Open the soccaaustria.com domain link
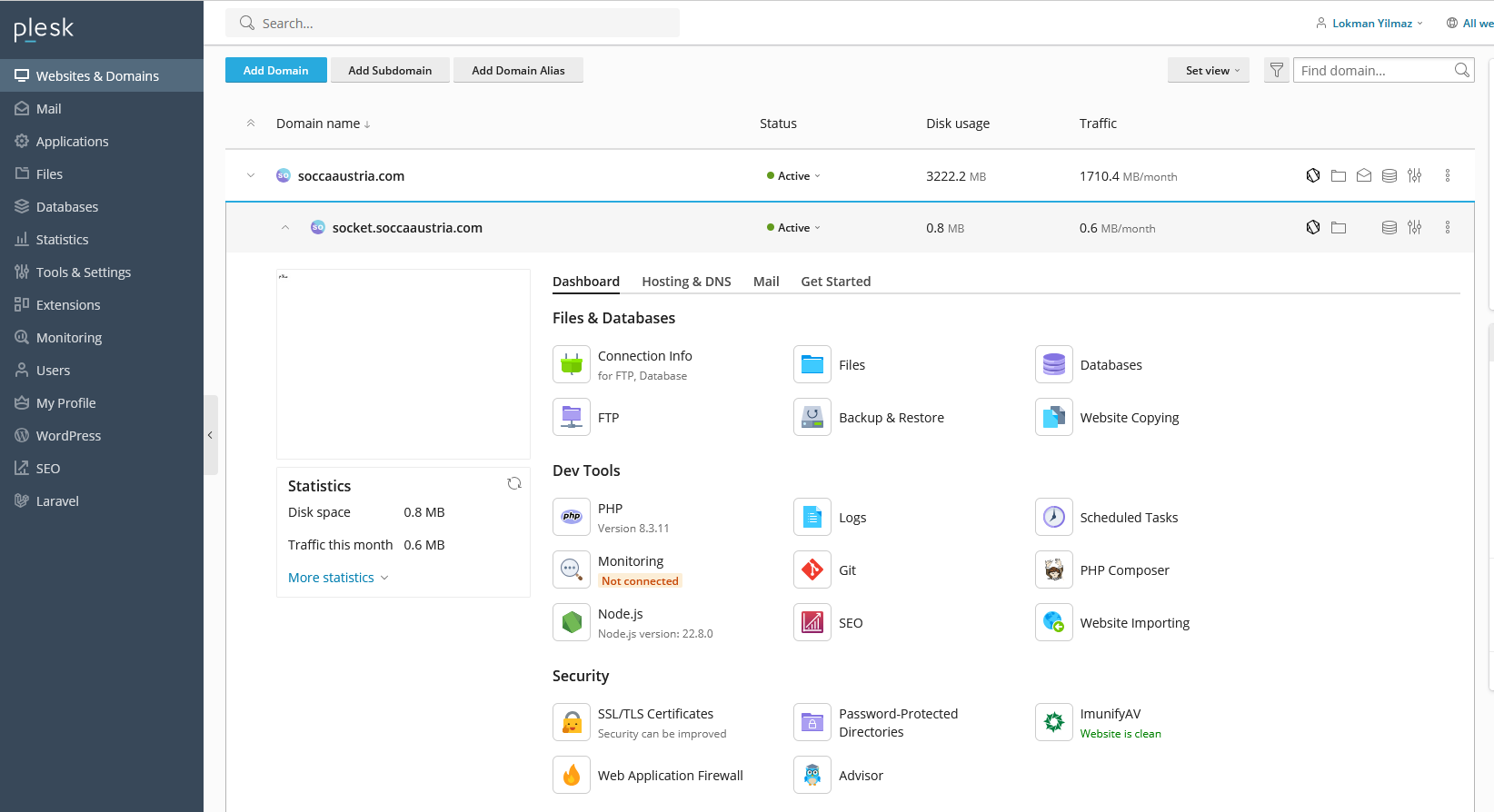 351,176
